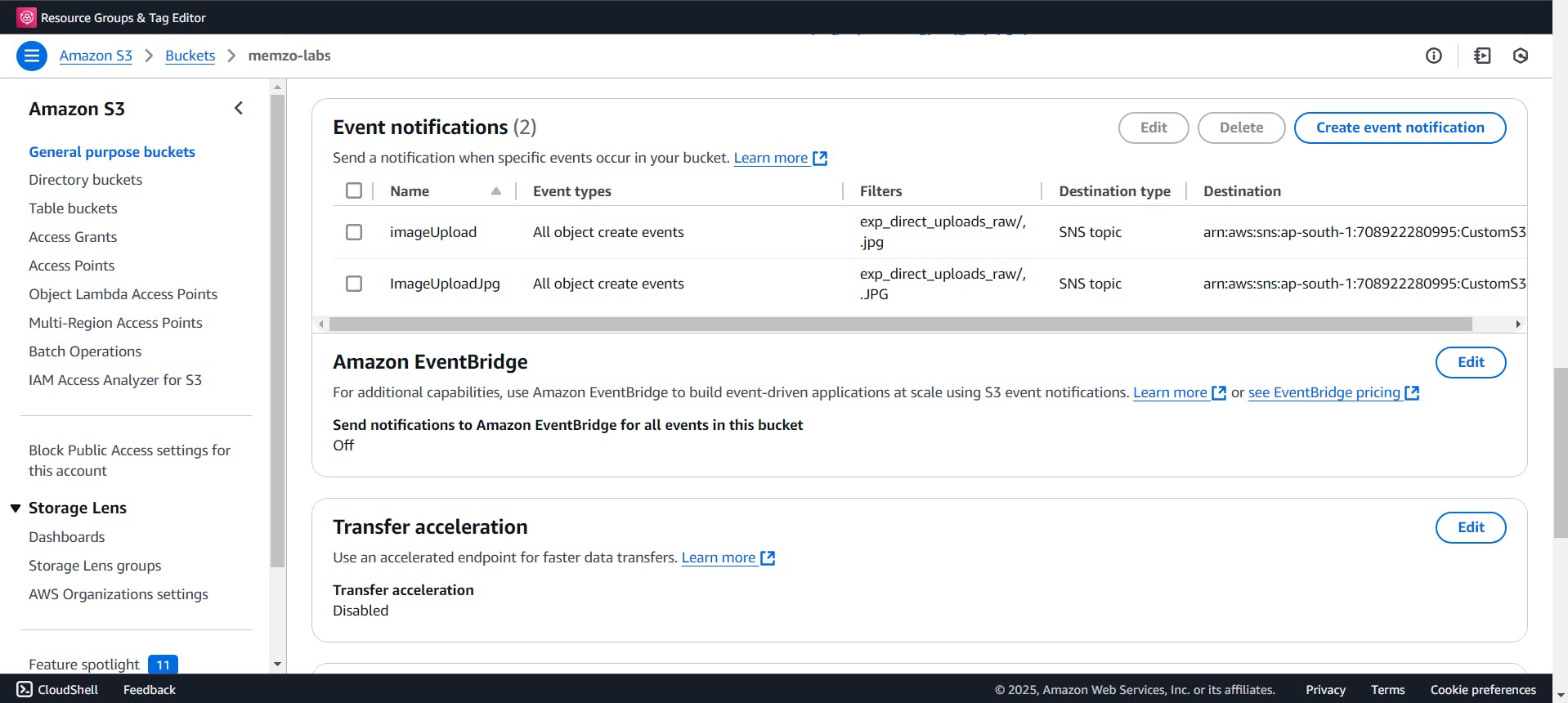The image size is (1568, 703).
Task: Click the horizontal scrollbar under notifications table
Action: point(899,325)
